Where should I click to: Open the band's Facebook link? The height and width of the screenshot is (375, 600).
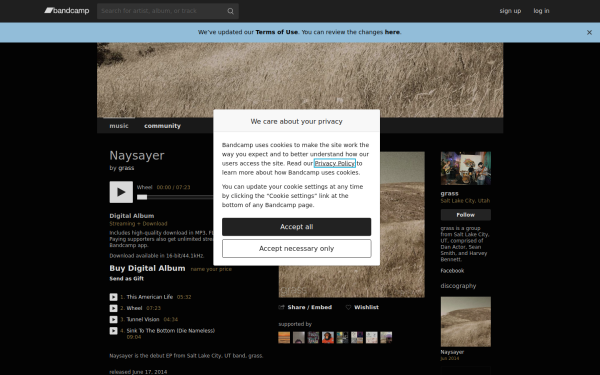click(452, 271)
